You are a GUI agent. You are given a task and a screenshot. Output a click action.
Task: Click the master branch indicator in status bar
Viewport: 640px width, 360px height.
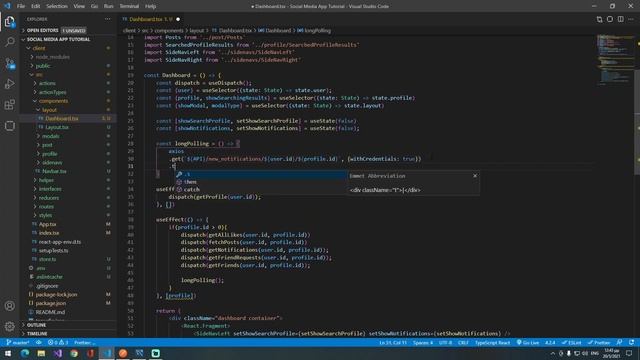pos(18,342)
